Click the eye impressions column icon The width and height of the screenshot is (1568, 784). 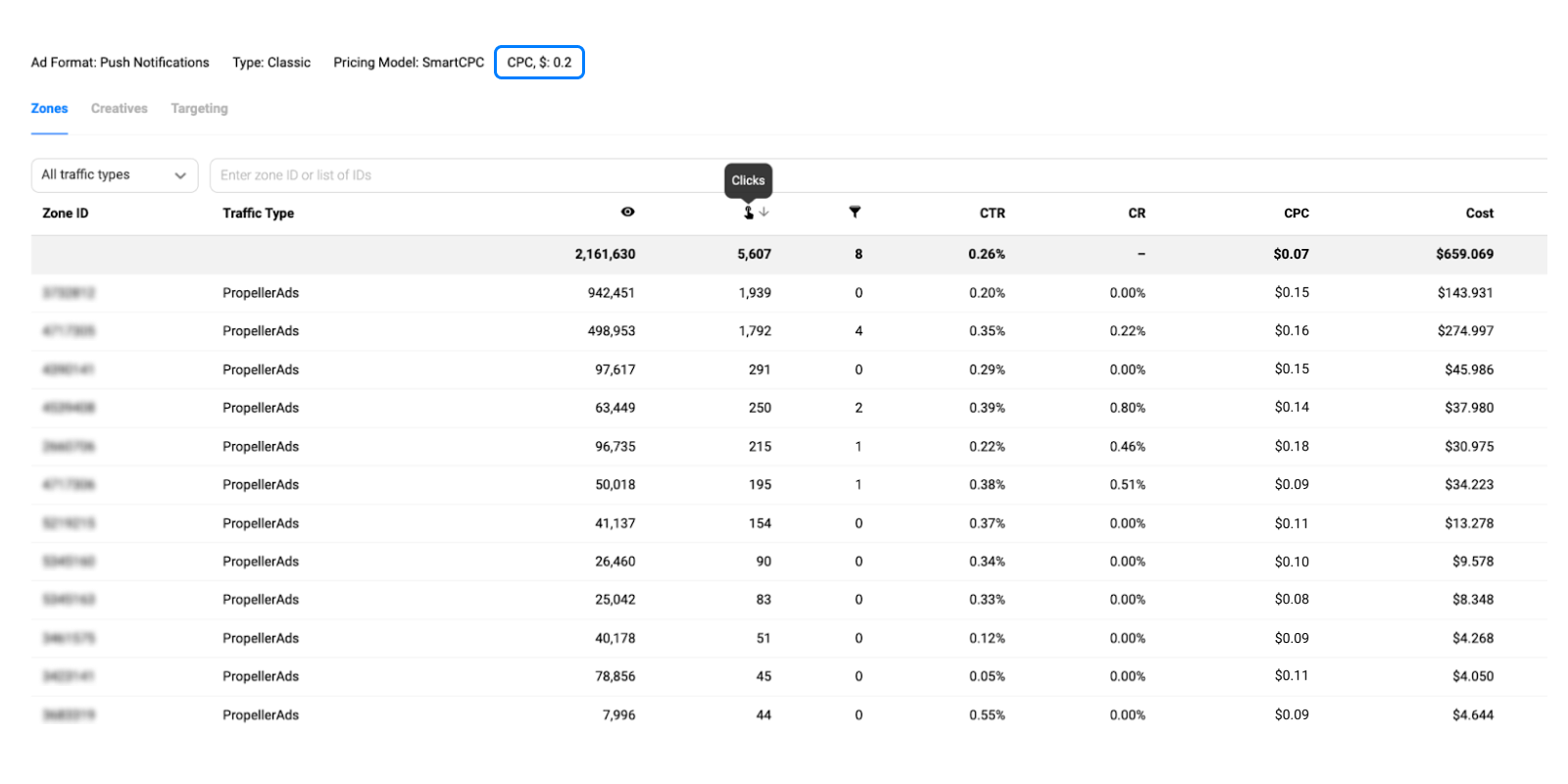coord(627,212)
